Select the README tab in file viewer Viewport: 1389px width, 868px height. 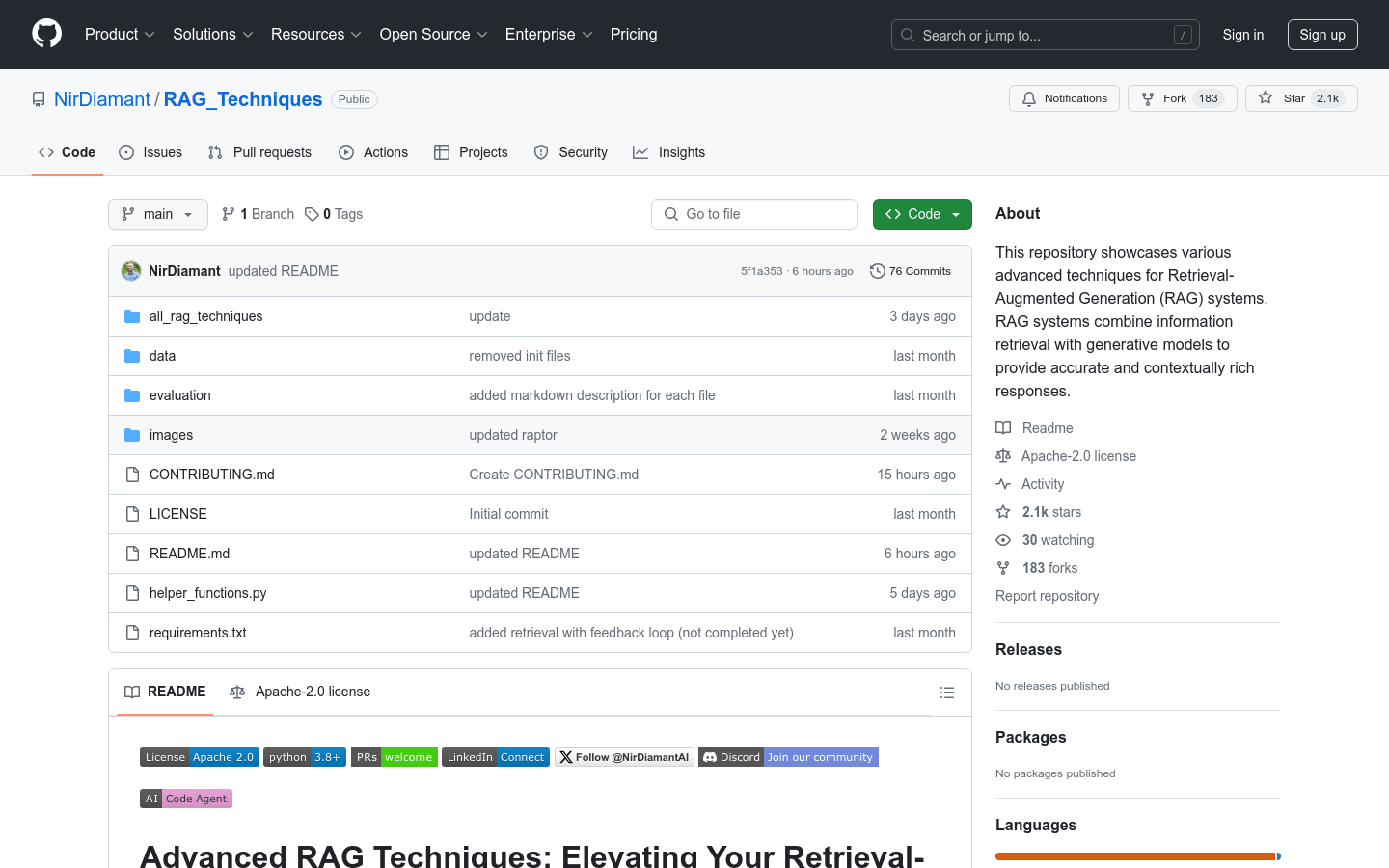point(165,692)
